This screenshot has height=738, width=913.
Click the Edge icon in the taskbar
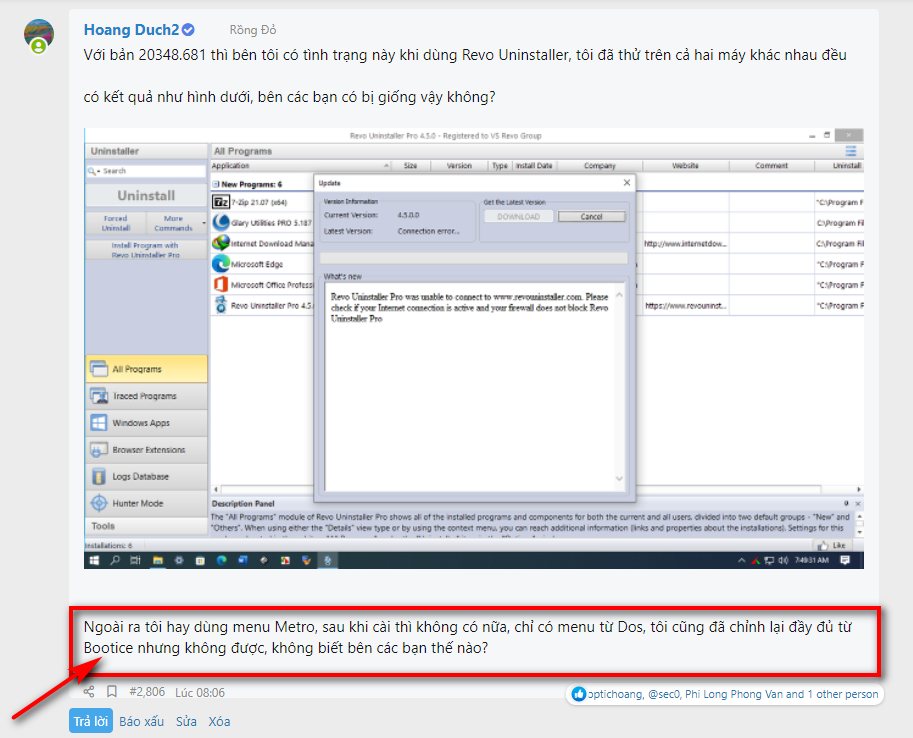pos(221,560)
